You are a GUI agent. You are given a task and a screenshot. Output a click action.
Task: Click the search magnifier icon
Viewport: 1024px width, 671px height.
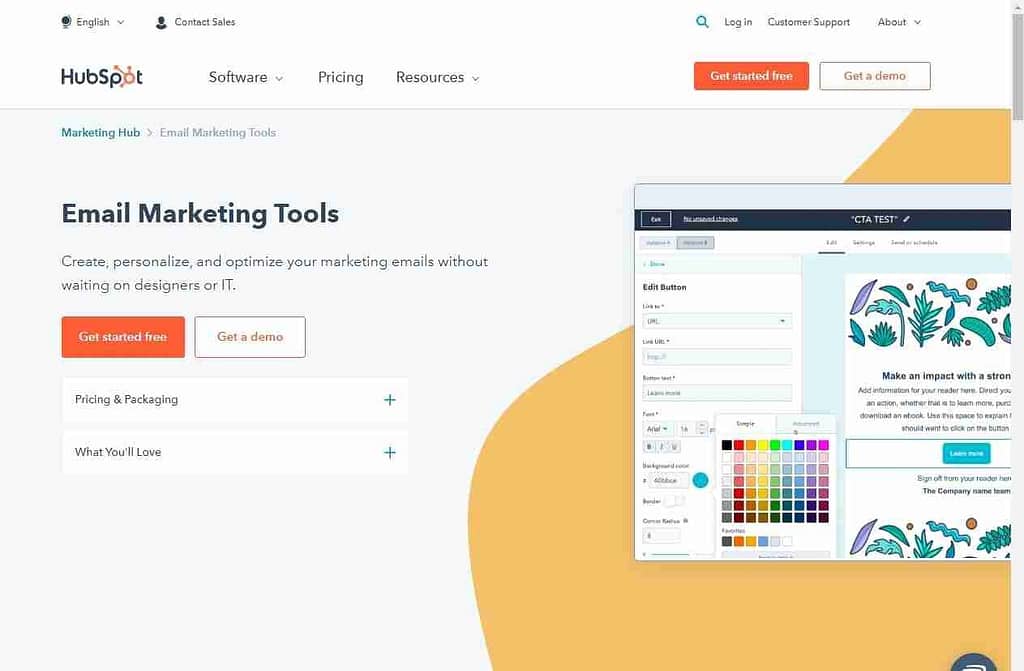(x=702, y=22)
